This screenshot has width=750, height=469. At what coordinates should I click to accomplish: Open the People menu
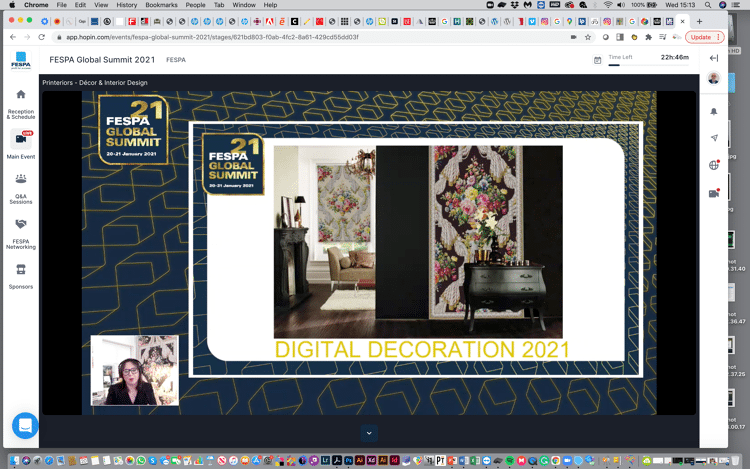(195, 5)
